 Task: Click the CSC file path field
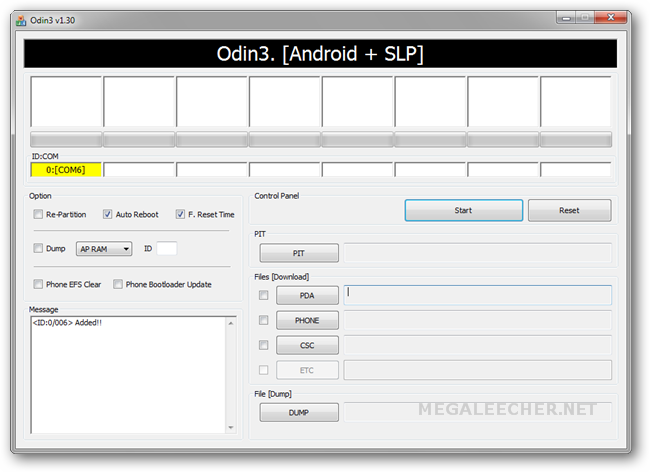tap(478, 345)
